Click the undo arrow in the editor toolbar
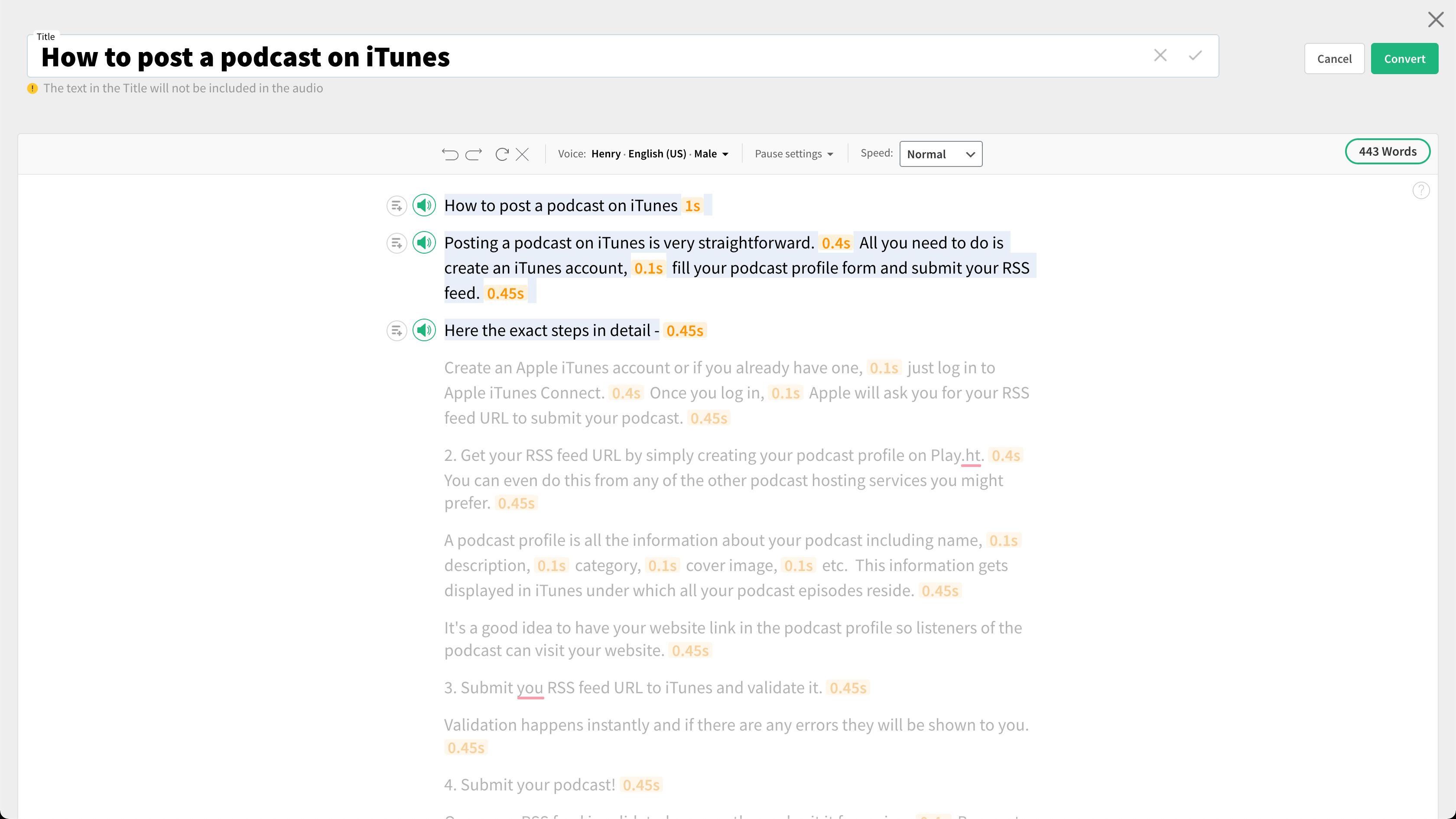 [x=450, y=154]
